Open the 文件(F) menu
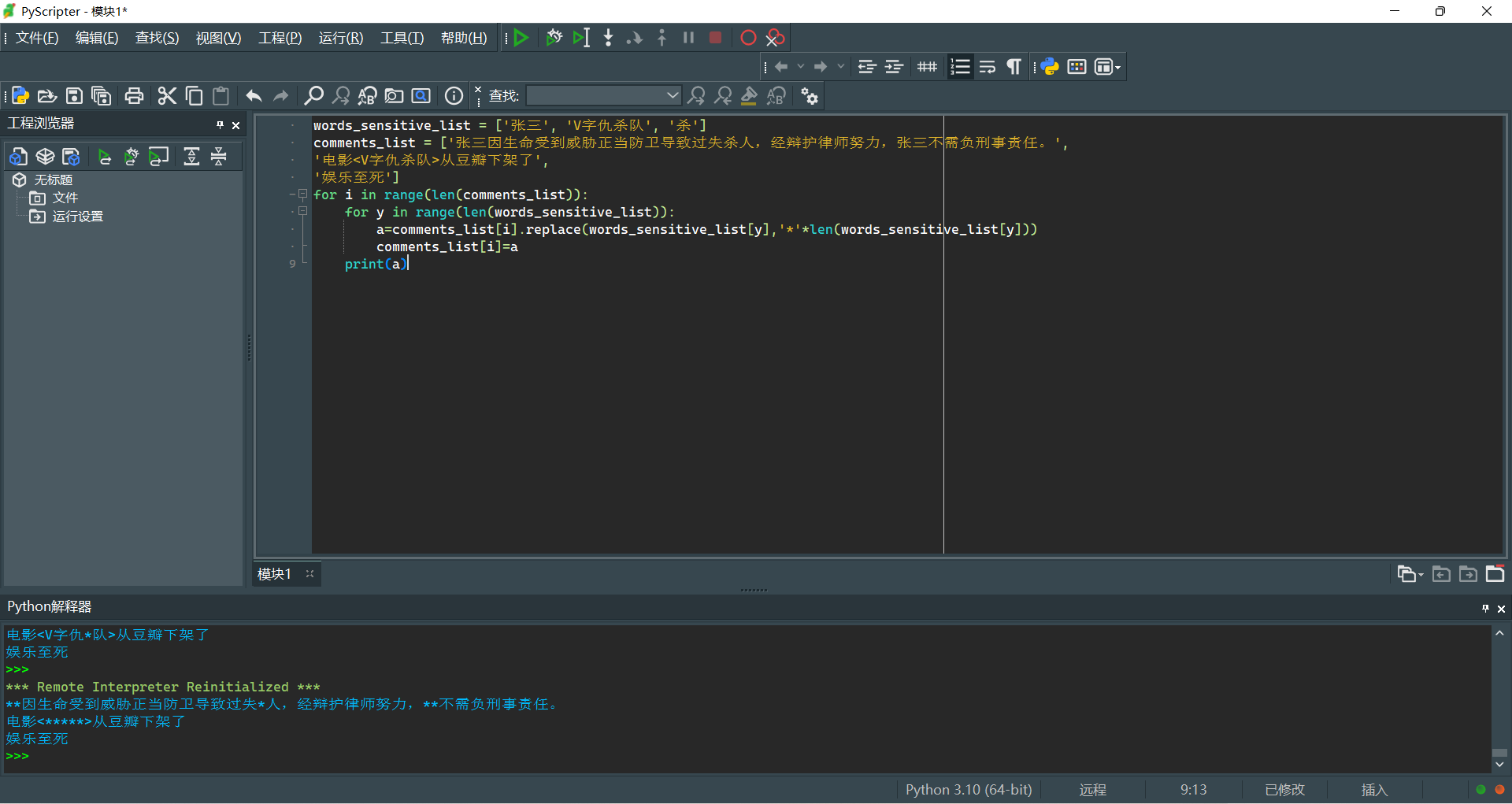This screenshot has height=804, width=1512. pos(37,38)
